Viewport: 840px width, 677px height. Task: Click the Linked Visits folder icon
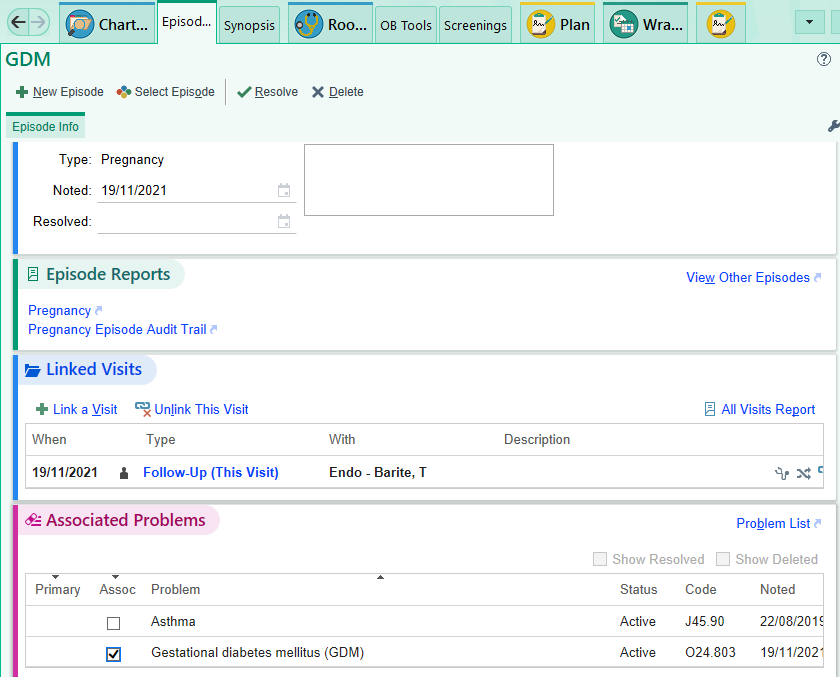pos(33,370)
